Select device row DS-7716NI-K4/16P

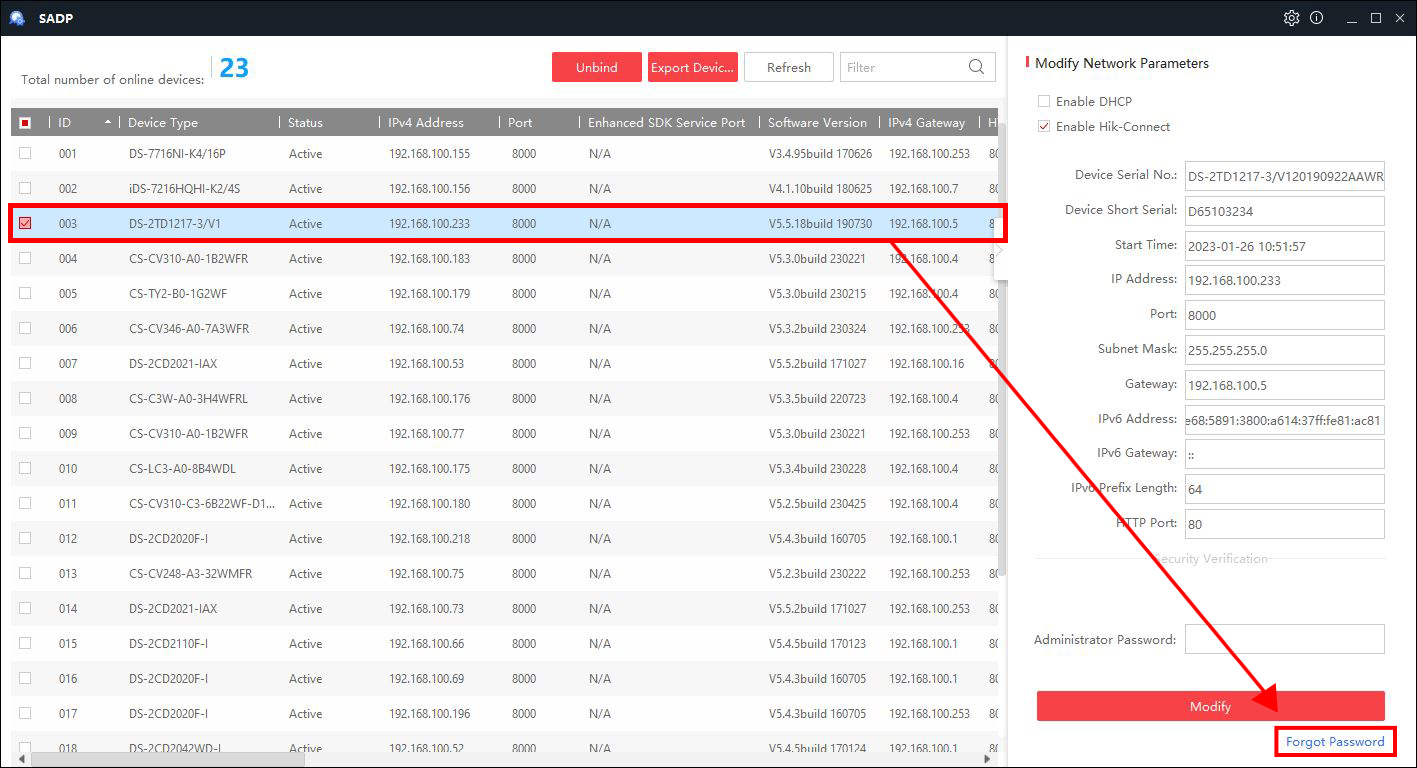click(x=504, y=153)
